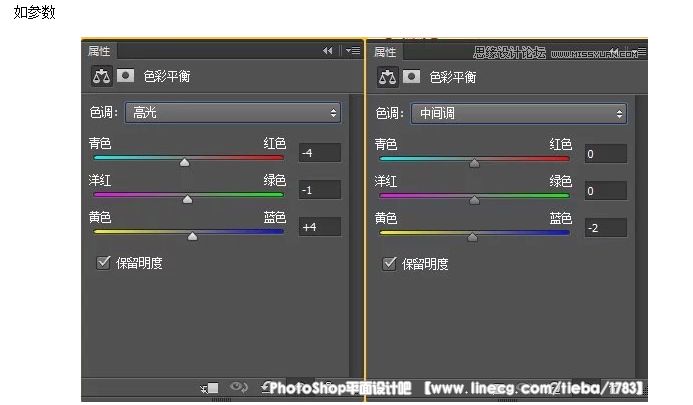The height and width of the screenshot is (405, 693).
Task: Open the 色调 dropdown showing 中间调
Action: pyautogui.click(x=519, y=114)
